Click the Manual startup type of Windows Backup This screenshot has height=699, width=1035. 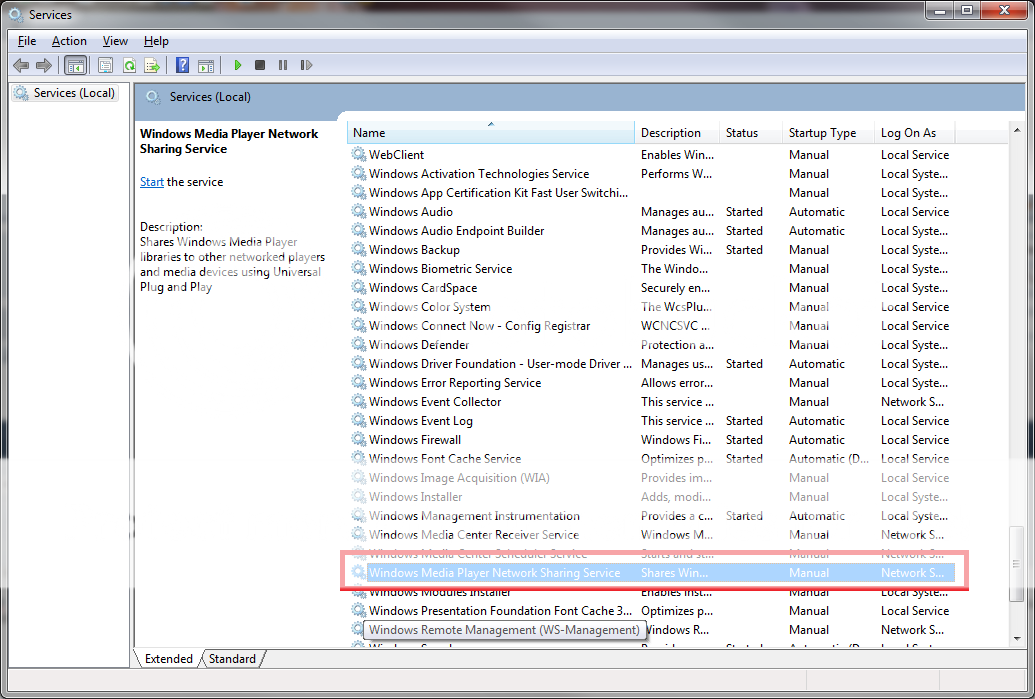click(809, 250)
